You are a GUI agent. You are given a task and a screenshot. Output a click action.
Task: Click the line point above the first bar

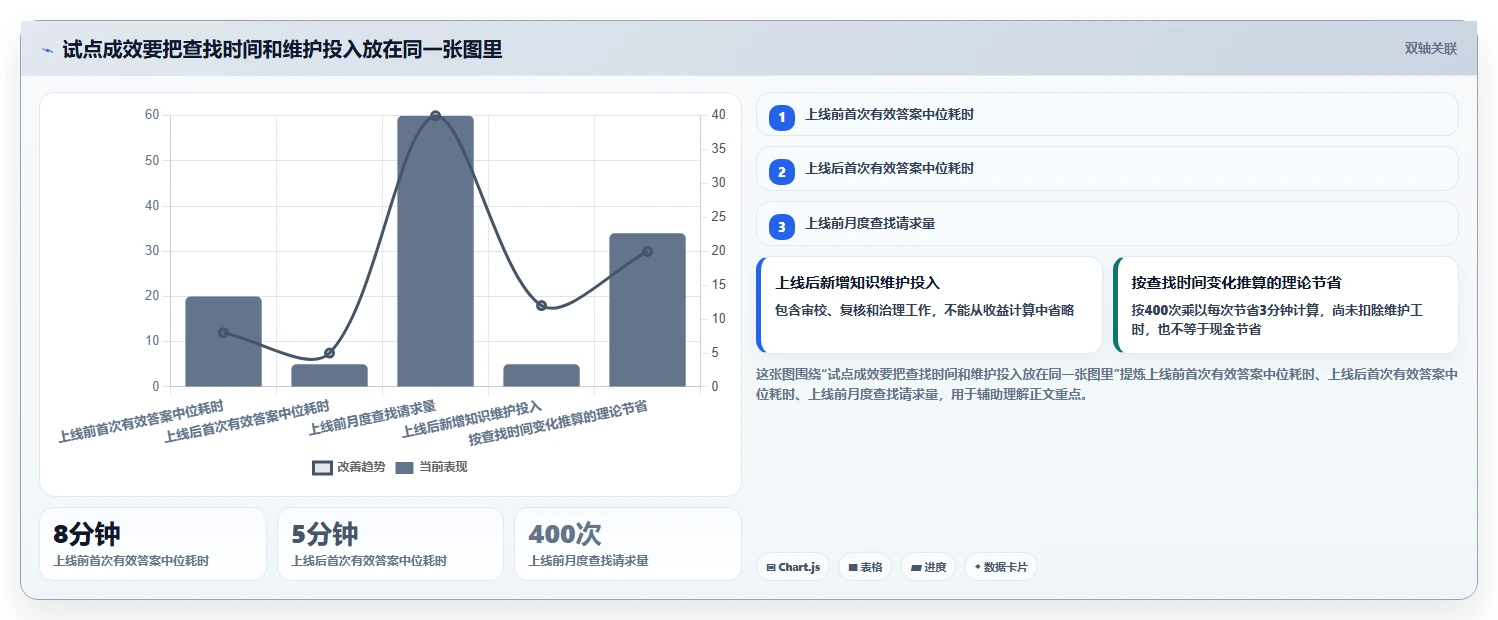pyautogui.click(x=223, y=333)
